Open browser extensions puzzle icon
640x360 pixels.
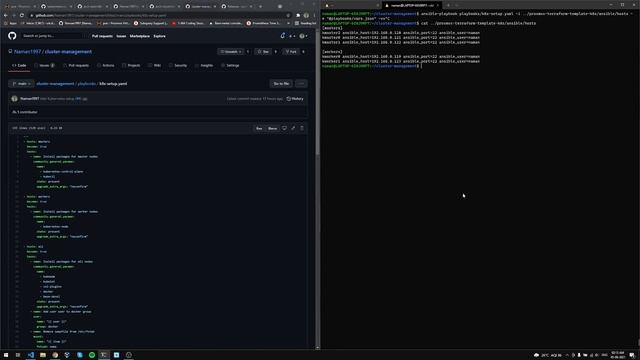click(x=298, y=15)
